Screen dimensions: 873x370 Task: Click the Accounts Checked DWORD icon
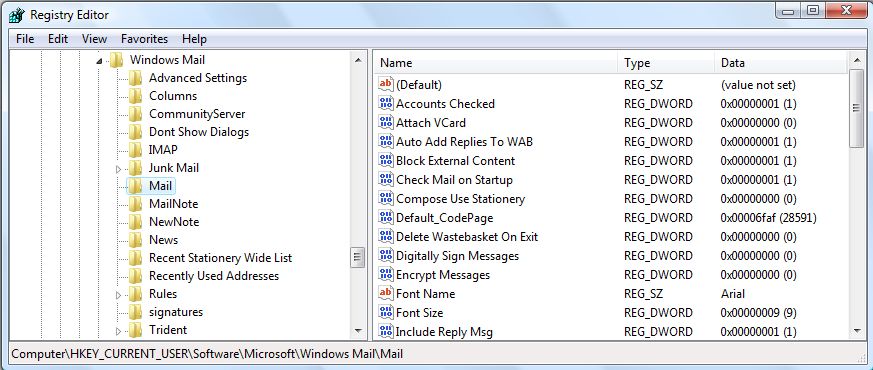(385, 103)
